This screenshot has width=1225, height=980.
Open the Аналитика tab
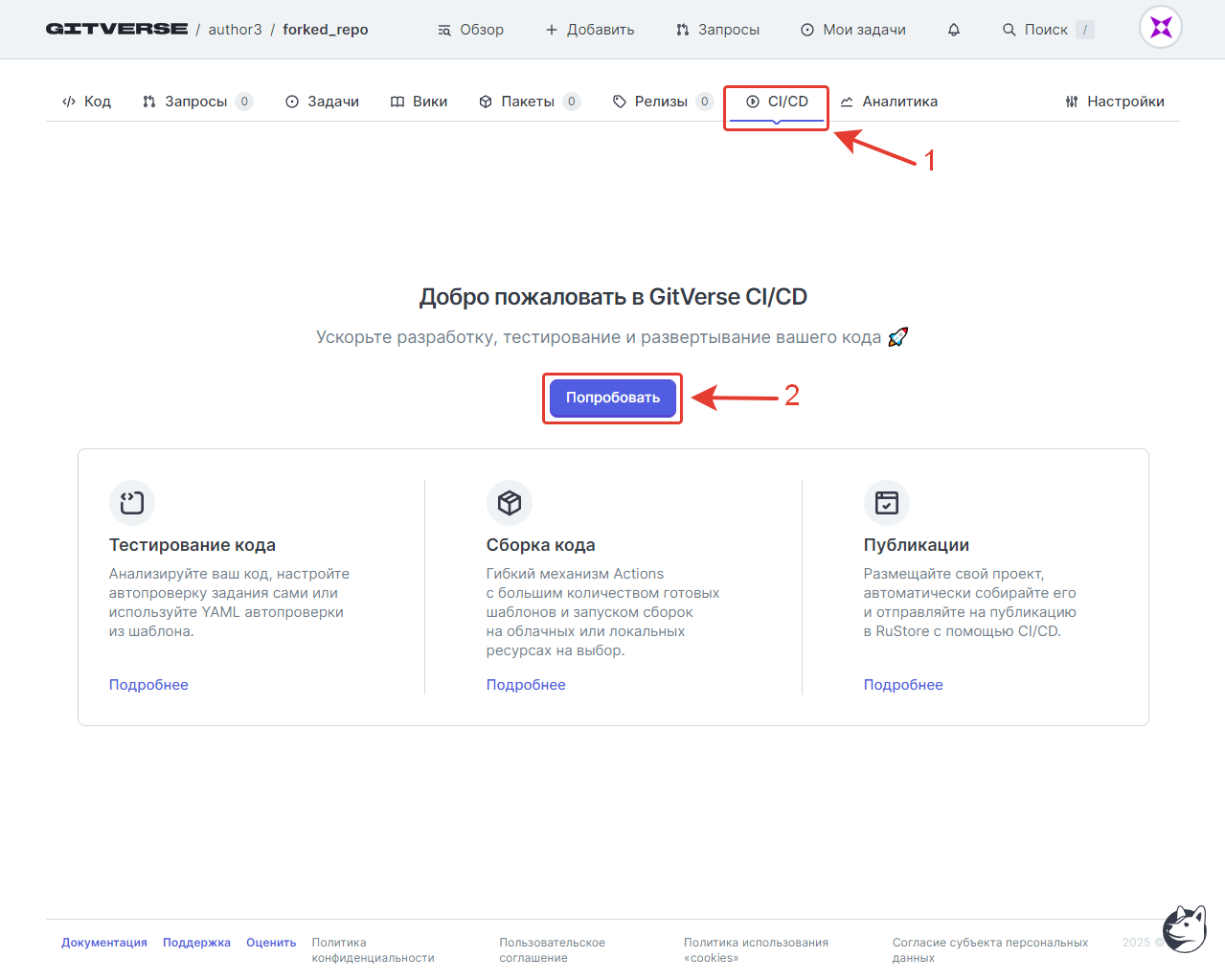coord(889,102)
